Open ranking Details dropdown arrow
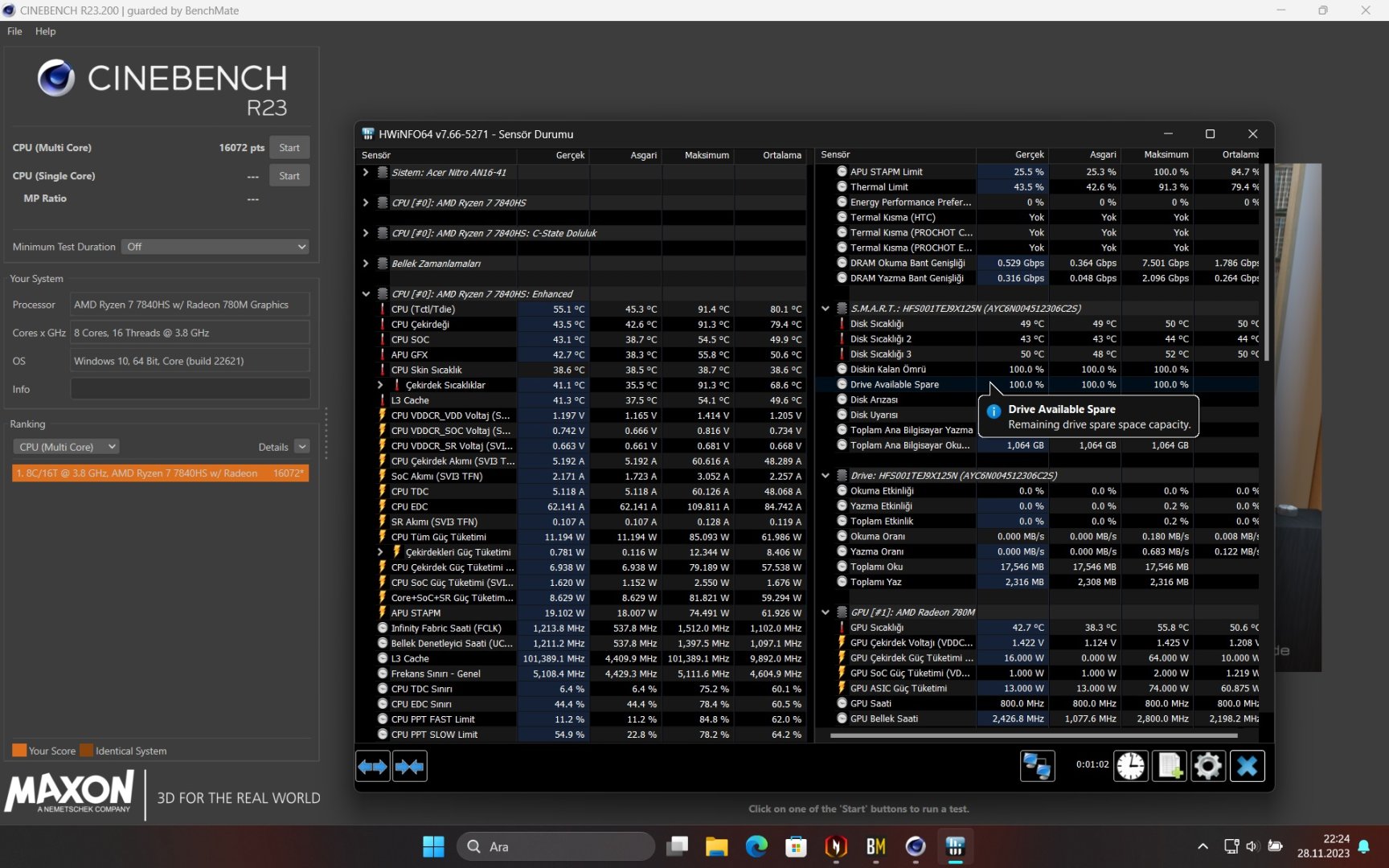This screenshot has width=1389, height=868. point(302,447)
